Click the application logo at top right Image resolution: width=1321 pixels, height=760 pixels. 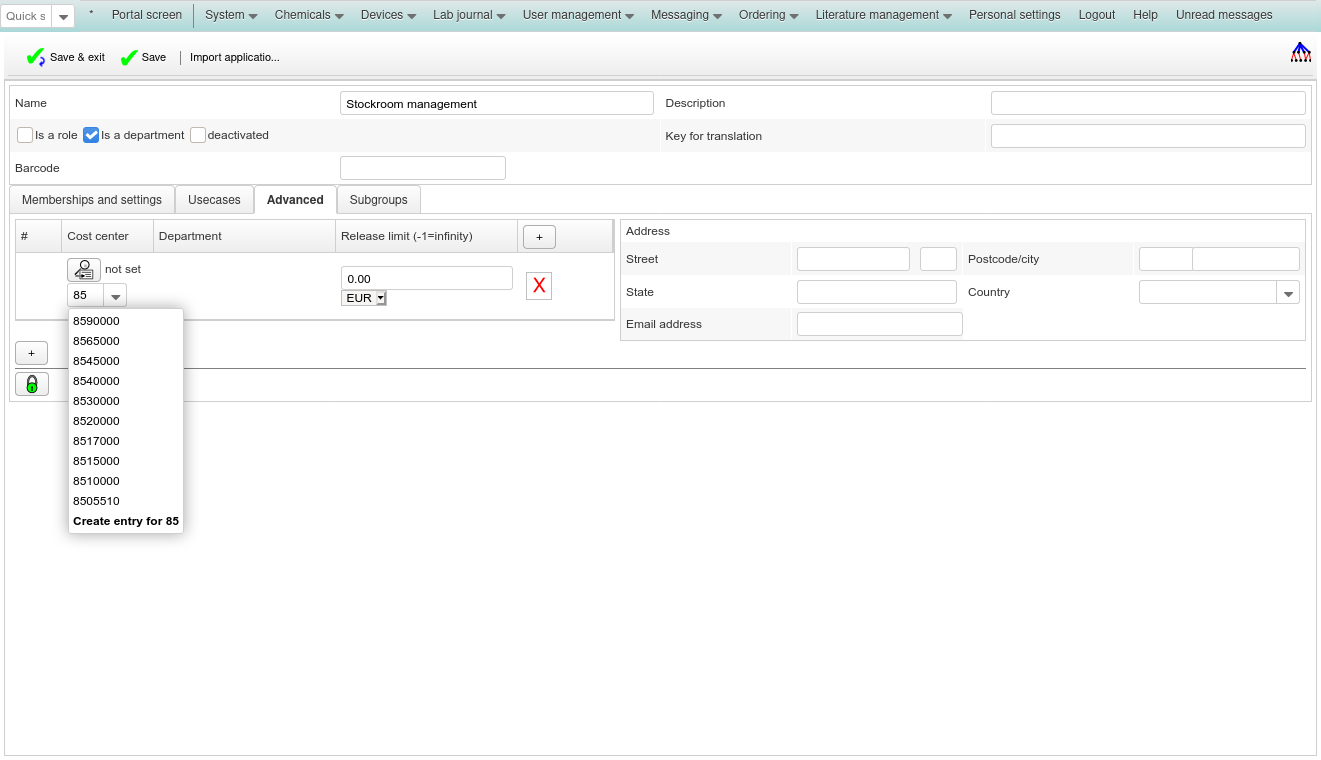pos(1300,53)
